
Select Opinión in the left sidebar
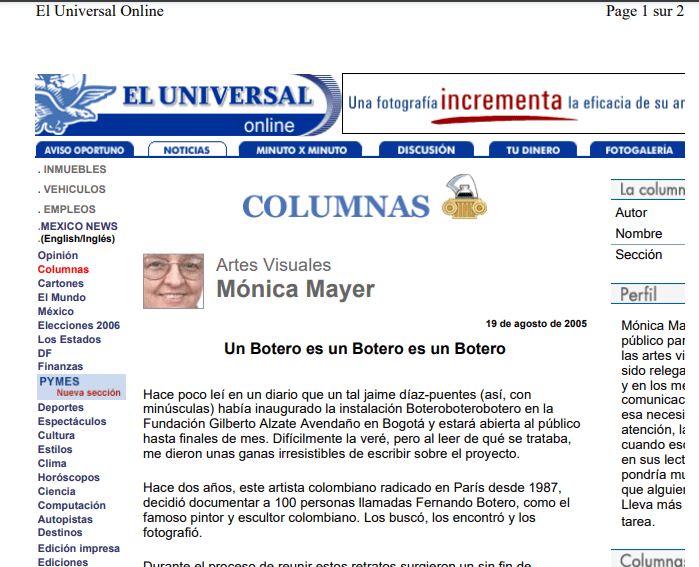[58, 256]
